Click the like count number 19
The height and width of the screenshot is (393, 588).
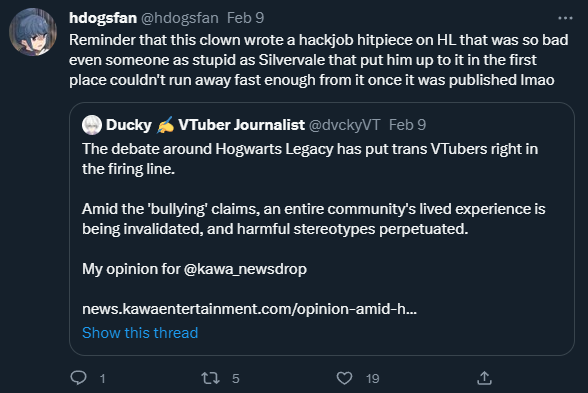point(373,379)
